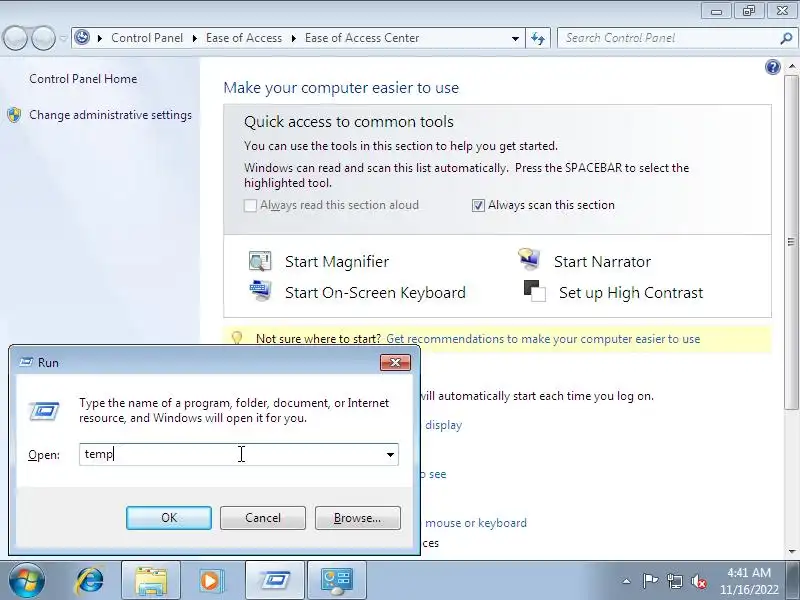Click the lightbulb icon beside Not sure where to start
800x600 pixels.
(237, 338)
